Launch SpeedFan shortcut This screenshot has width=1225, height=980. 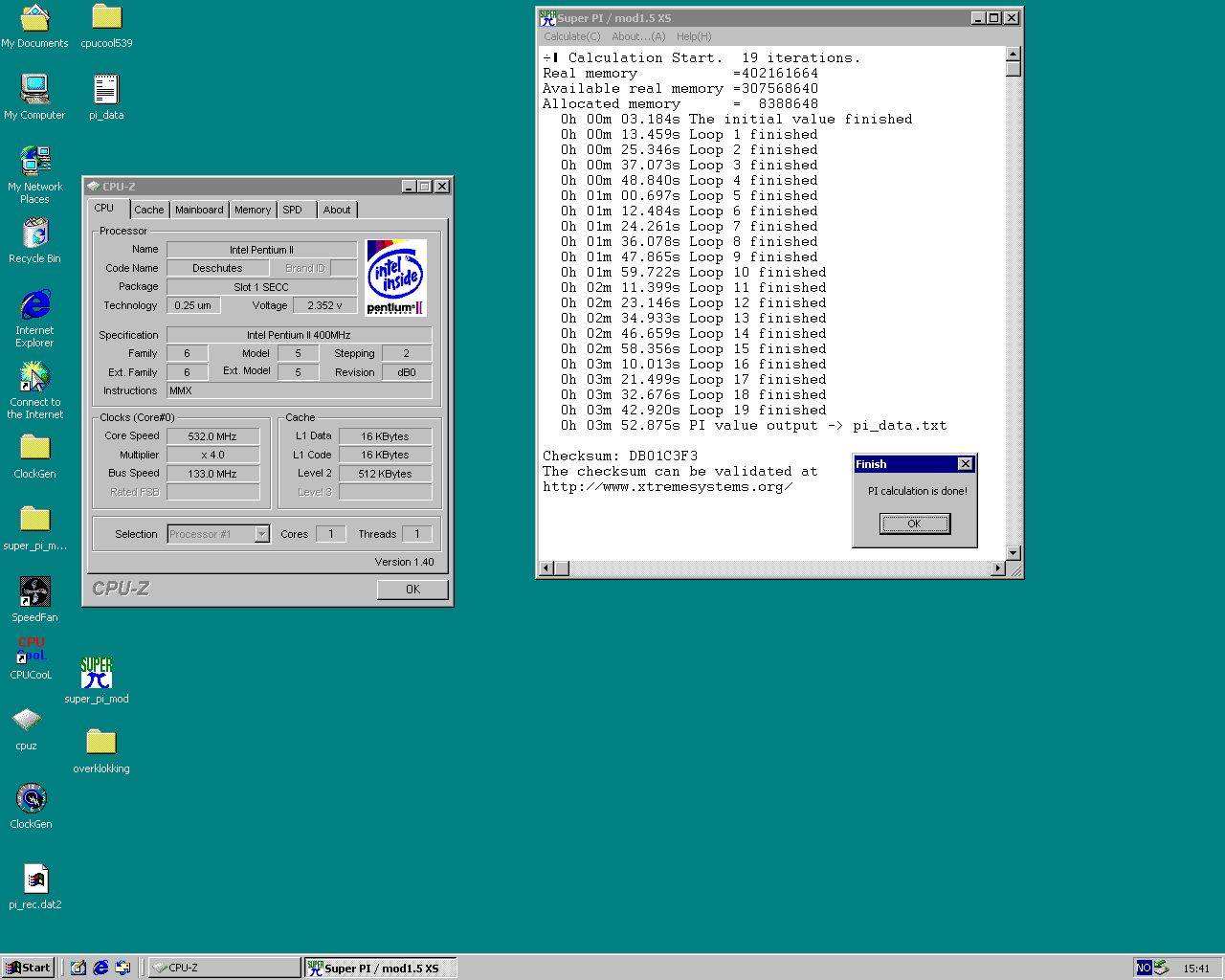[x=34, y=599]
